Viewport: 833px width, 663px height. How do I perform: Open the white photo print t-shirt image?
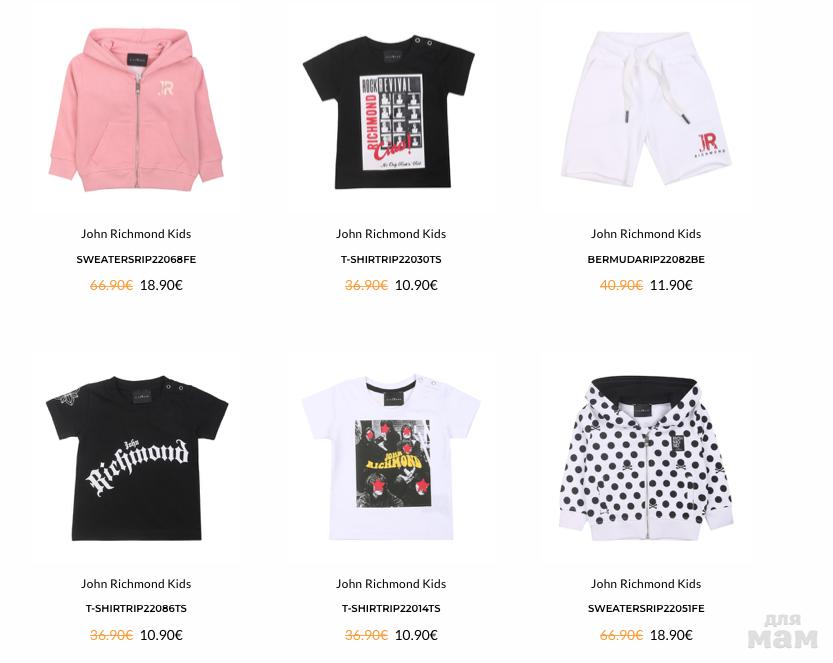(x=391, y=456)
